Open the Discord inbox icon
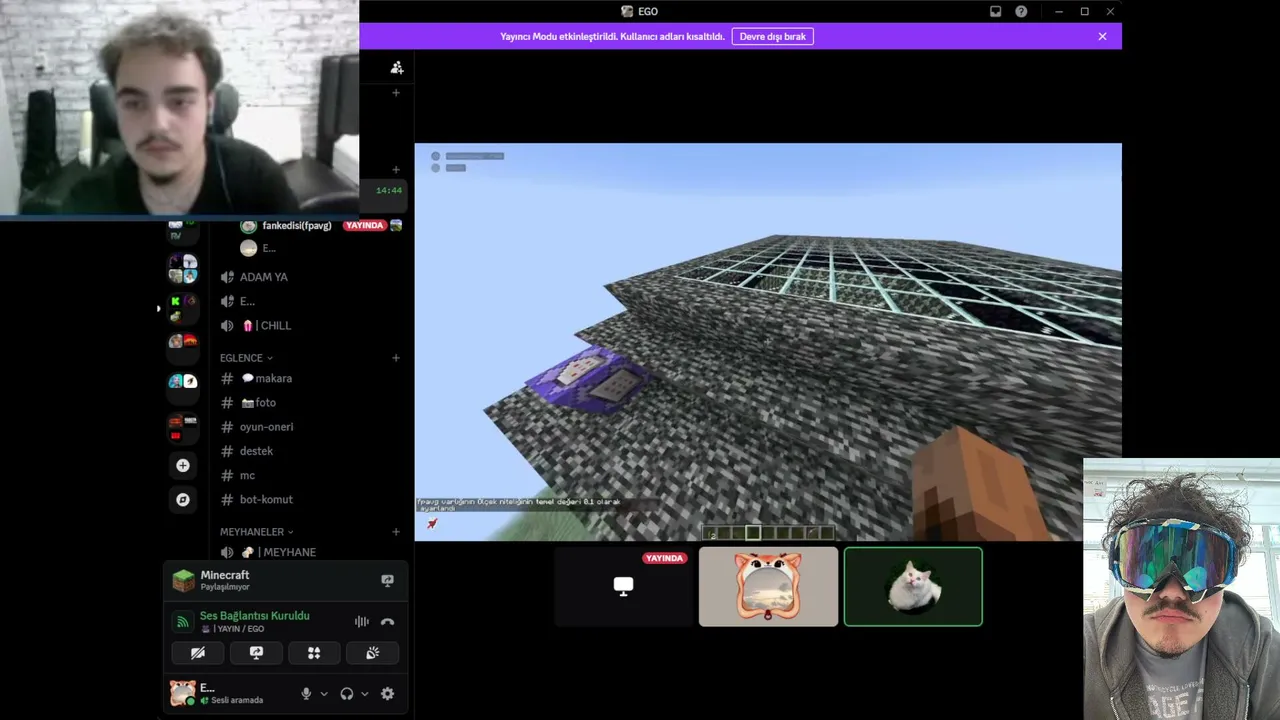 [995, 11]
